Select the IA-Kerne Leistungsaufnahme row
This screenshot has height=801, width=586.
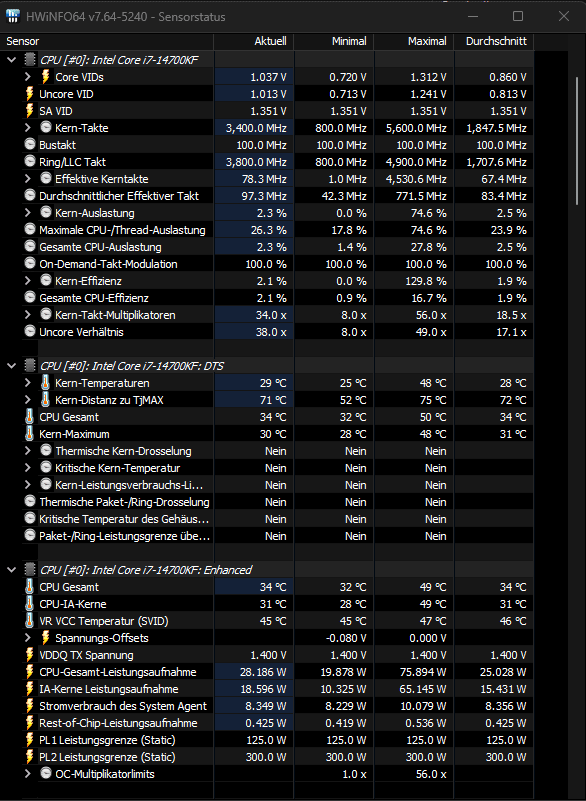[x=278, y=689]
